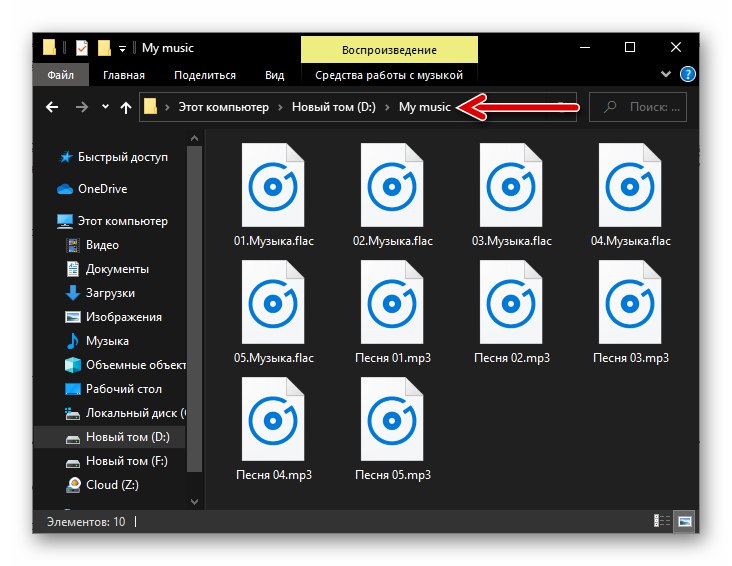This screenshot has width=732, height=566.
Task: Open the recent locations dropdown
Action: [106, 106]
